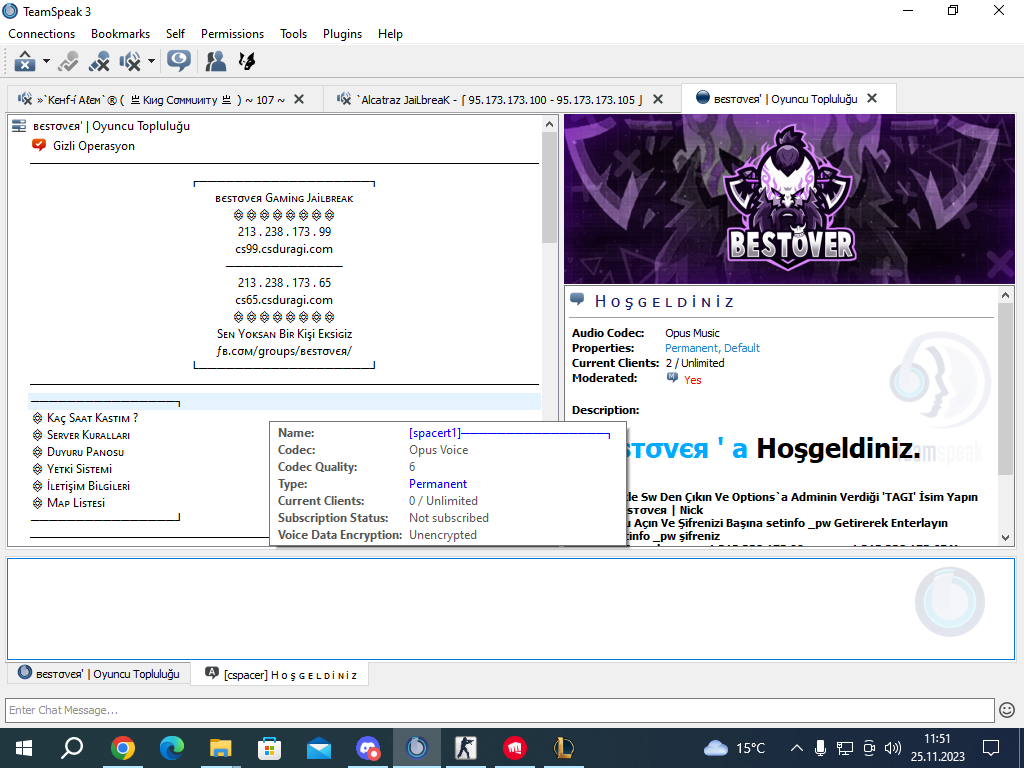Click the TeamSpeak taskbar icon
1024x768 pixels.
[417, 748]
